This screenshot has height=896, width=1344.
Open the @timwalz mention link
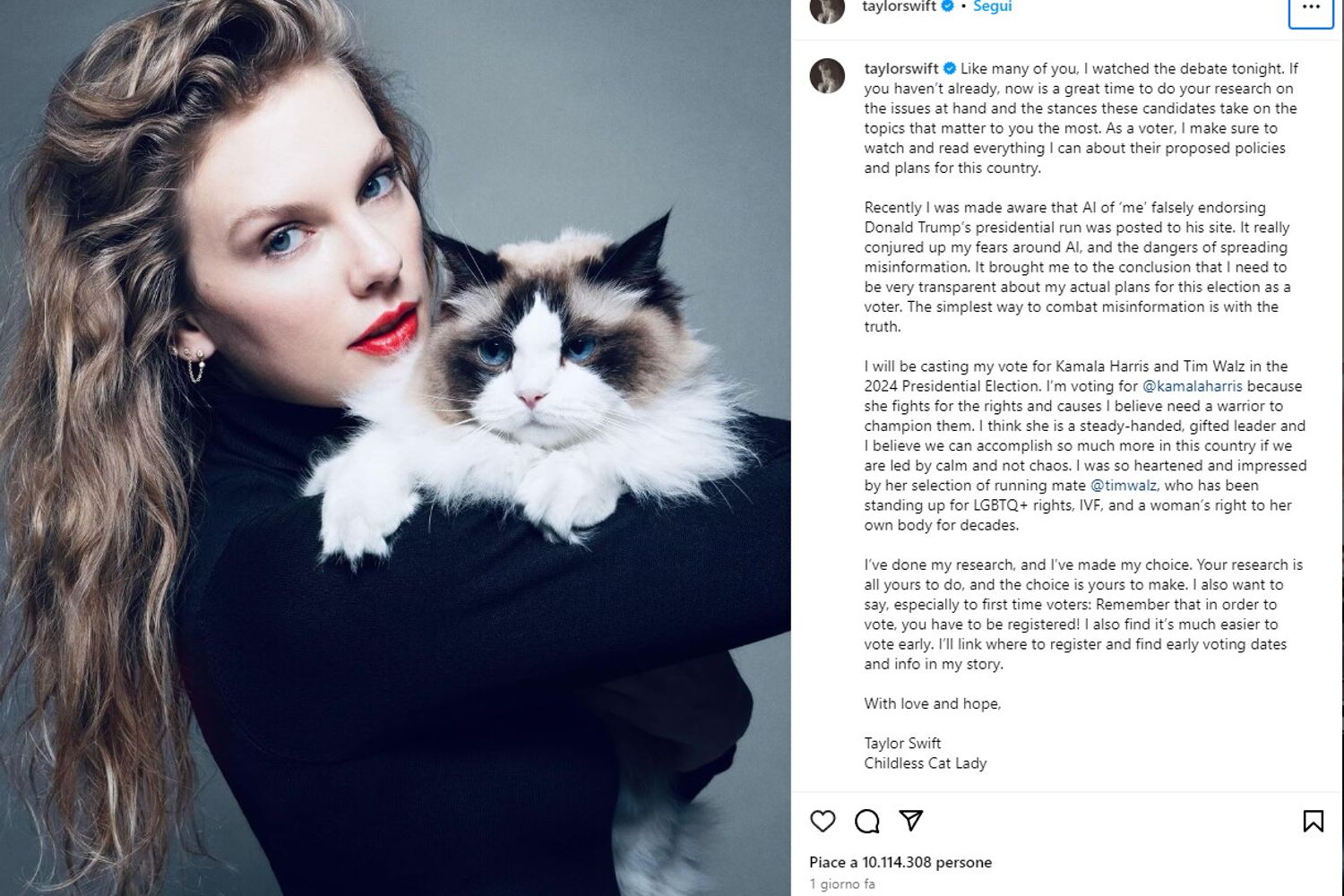pyautogui.click(x=1124, y=485)
